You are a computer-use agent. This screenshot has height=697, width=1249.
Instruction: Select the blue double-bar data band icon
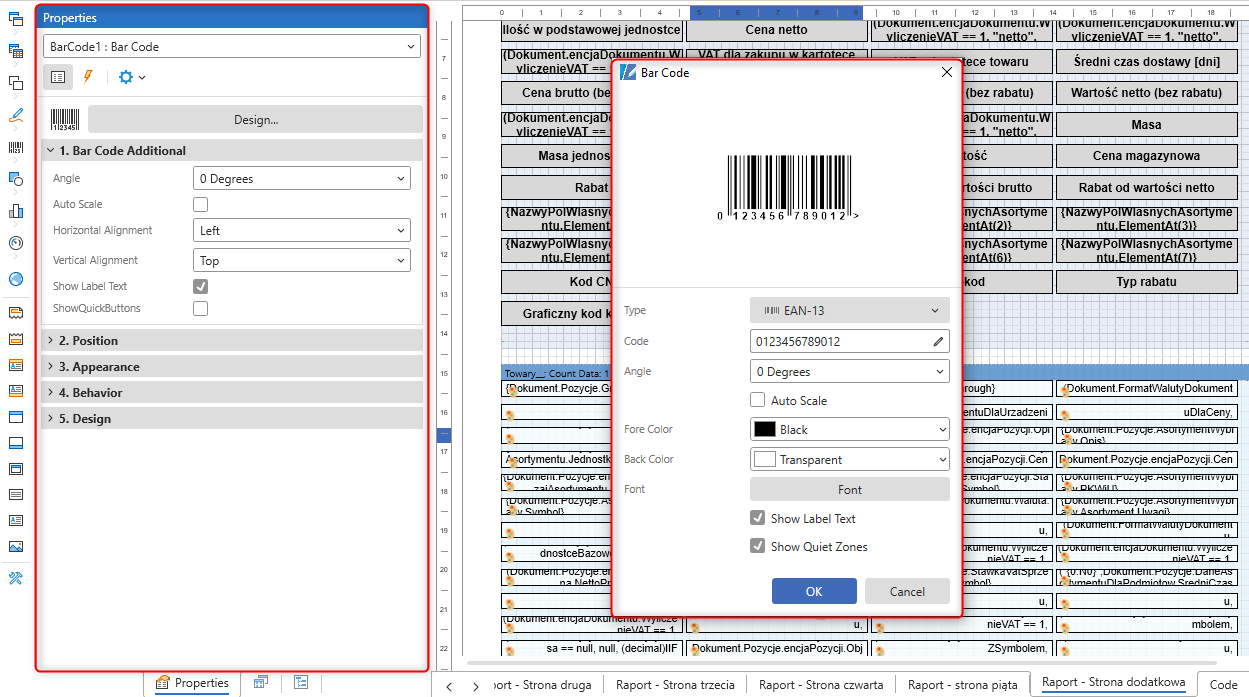point(16,469)
